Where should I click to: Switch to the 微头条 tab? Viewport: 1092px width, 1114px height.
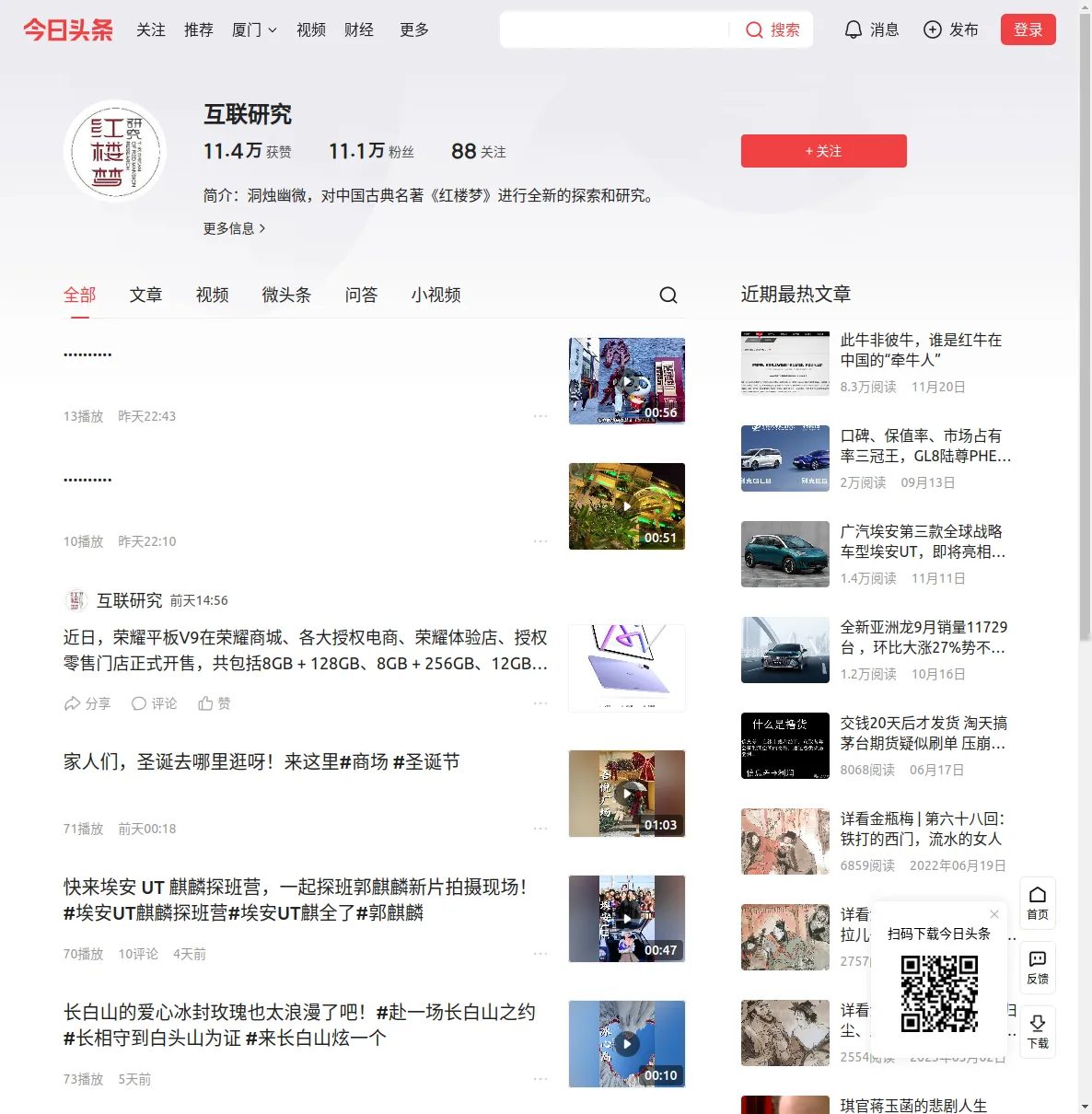(x=286, y=295)
